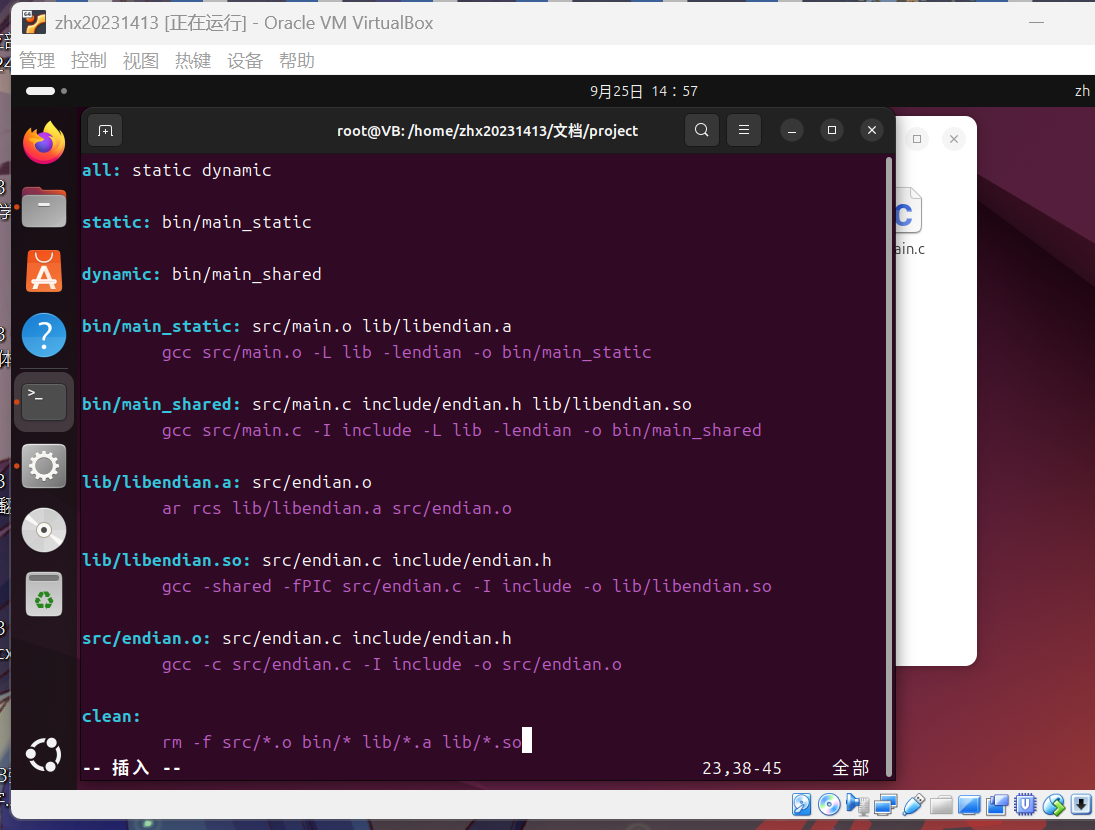Click vim '-- 插入 --' mode indicator
Viewport: 1095px width, 830px height.
(131, 768)
